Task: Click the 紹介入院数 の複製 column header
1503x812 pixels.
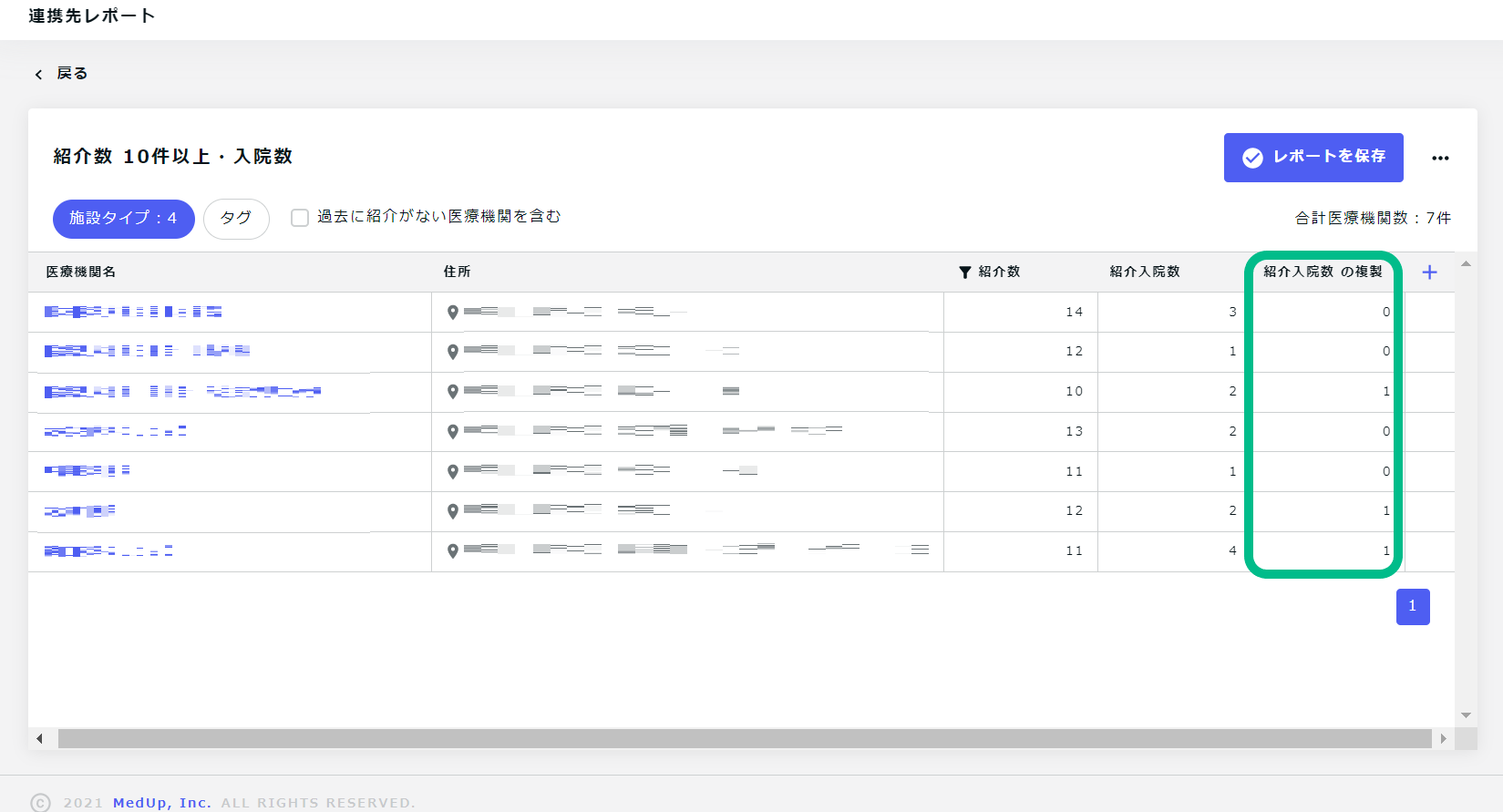Action: click(x=1323, y=272)
